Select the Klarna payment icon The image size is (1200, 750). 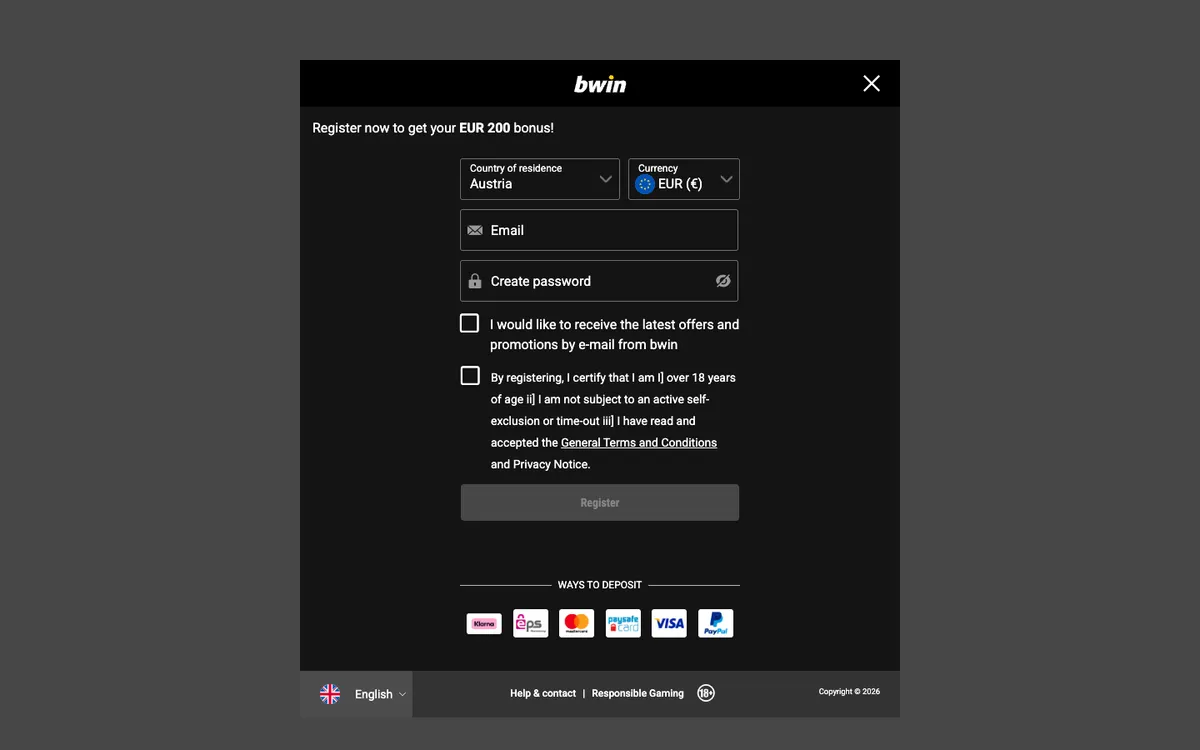tap(484, 624)
